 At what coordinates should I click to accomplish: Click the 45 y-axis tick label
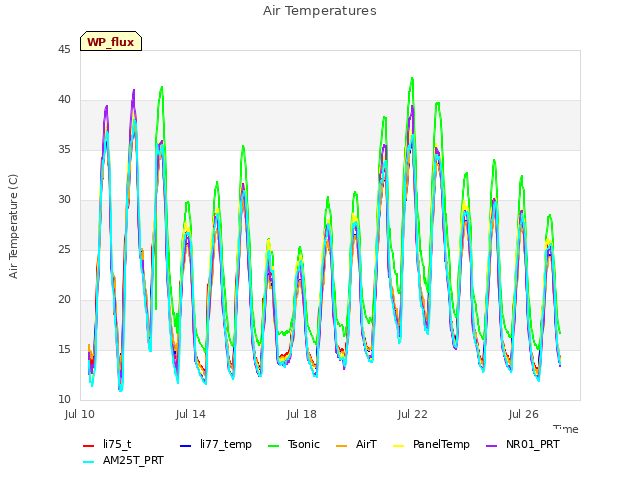pyautogui.click(x=64, y=49)
